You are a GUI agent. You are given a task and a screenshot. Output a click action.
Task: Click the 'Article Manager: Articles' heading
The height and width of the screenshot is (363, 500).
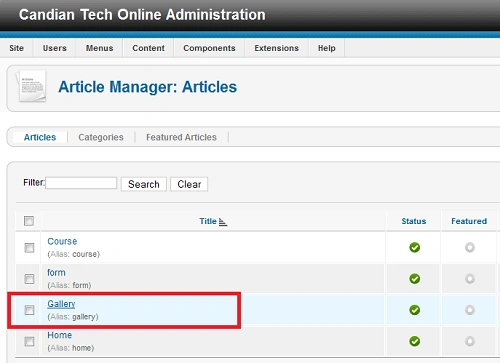pyautogui.click(x=148, y=87)
